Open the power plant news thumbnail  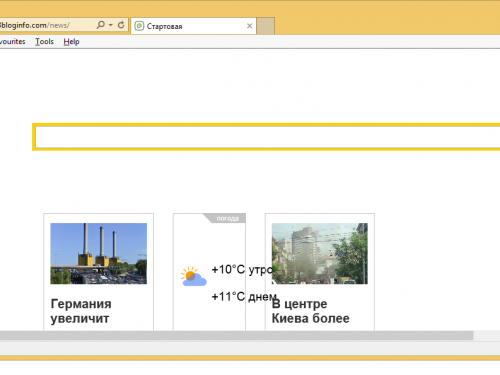98,254
